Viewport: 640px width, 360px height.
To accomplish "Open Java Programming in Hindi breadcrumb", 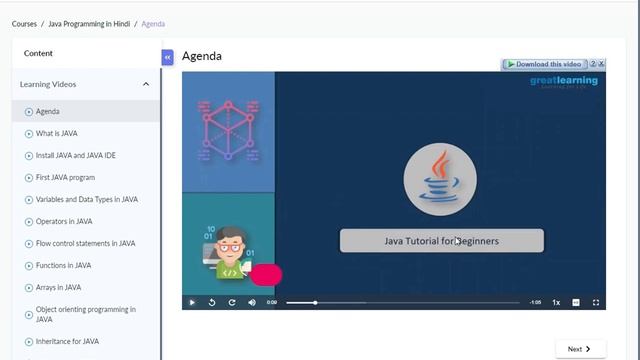I will [89, 24].
